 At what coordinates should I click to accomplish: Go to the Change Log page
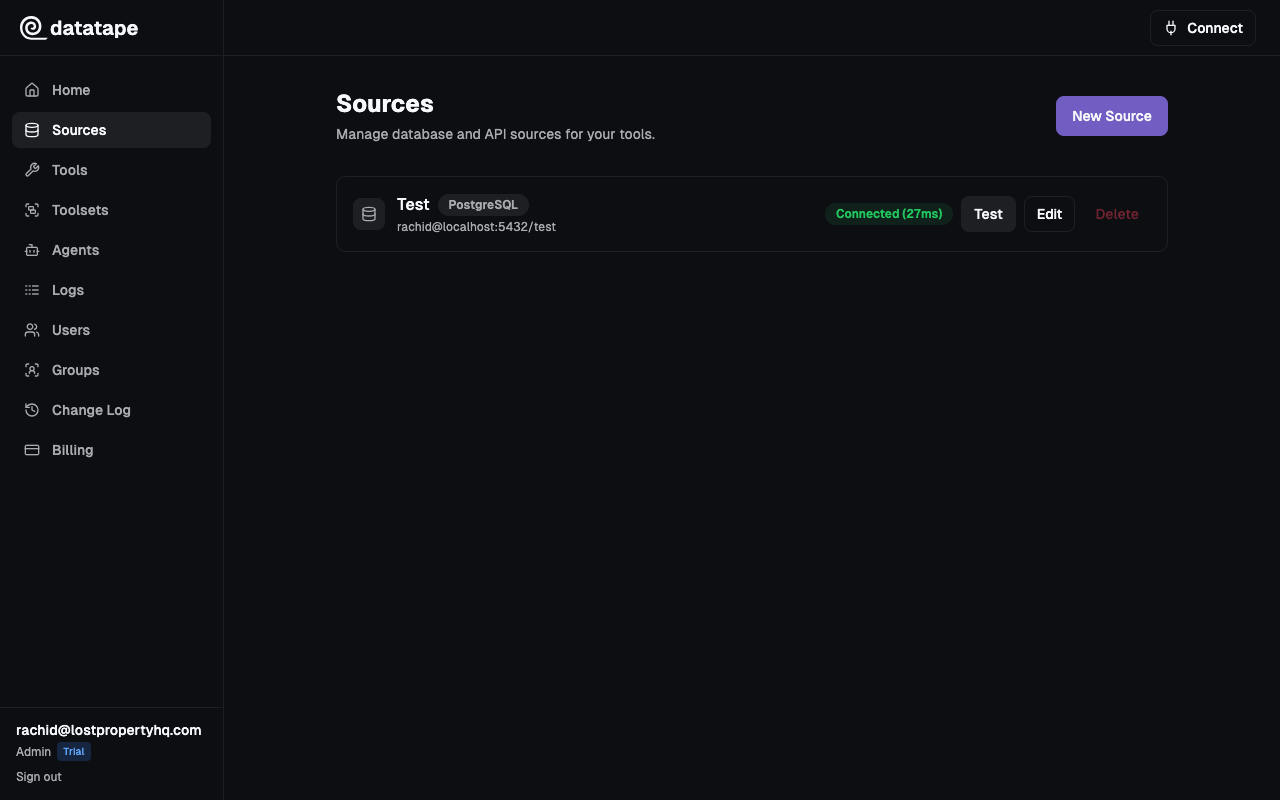point(111,410)
